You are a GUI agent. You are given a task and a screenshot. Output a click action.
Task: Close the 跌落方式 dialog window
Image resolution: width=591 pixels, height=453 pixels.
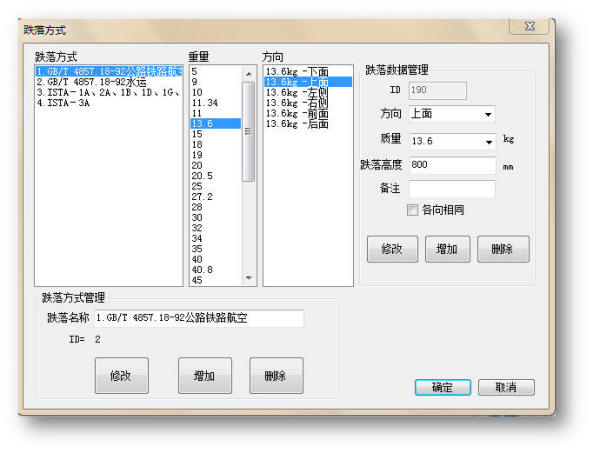click(x=530, y=26)
